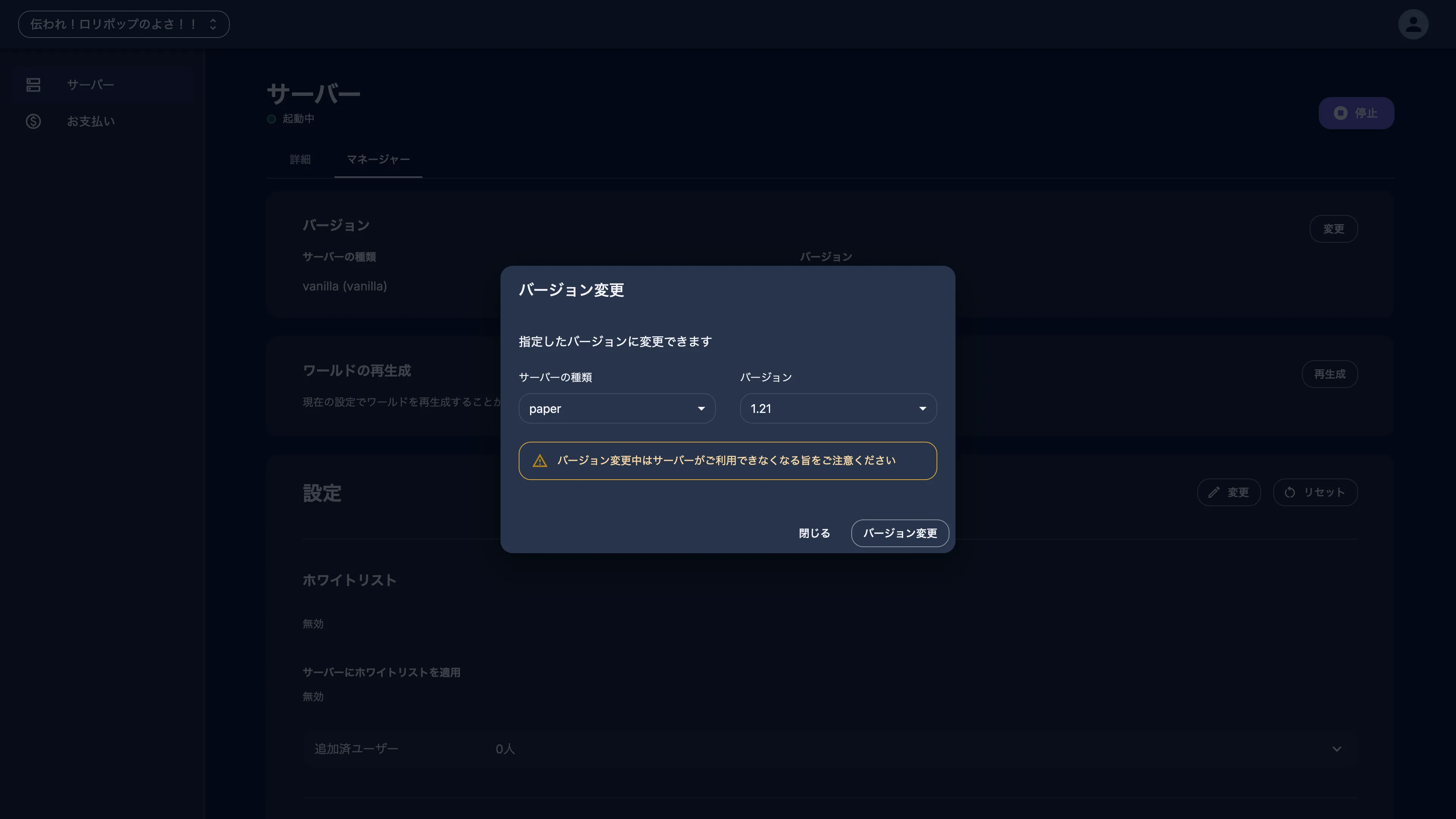Viewport: 1456px width, 819px height.
Task: Switch to the マネージャー tab
Action: coord(378,159)
